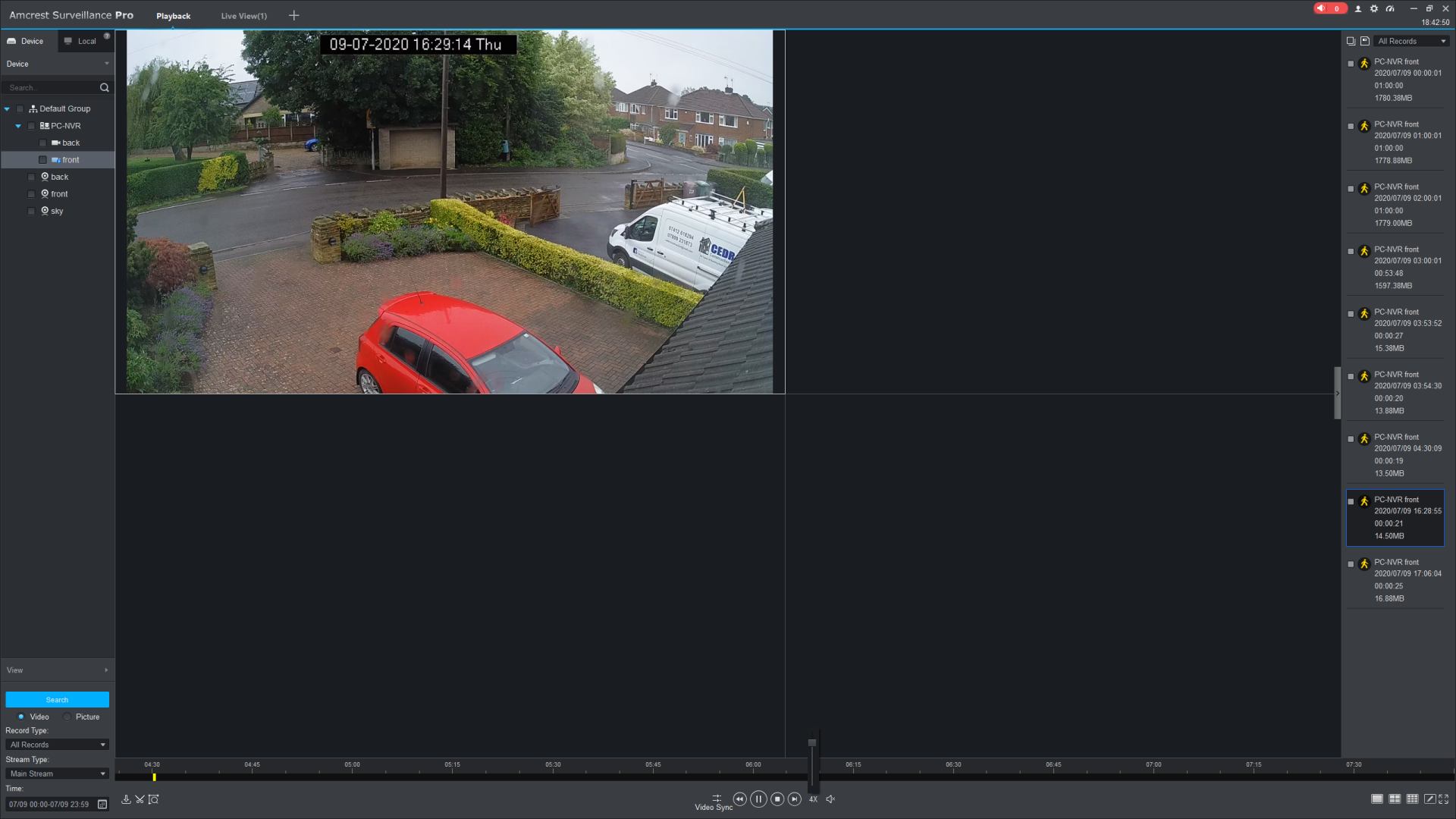Mute playback audio speaker icon
The width and height of the screenshot is (1456, 819).
tap(830, 799)
